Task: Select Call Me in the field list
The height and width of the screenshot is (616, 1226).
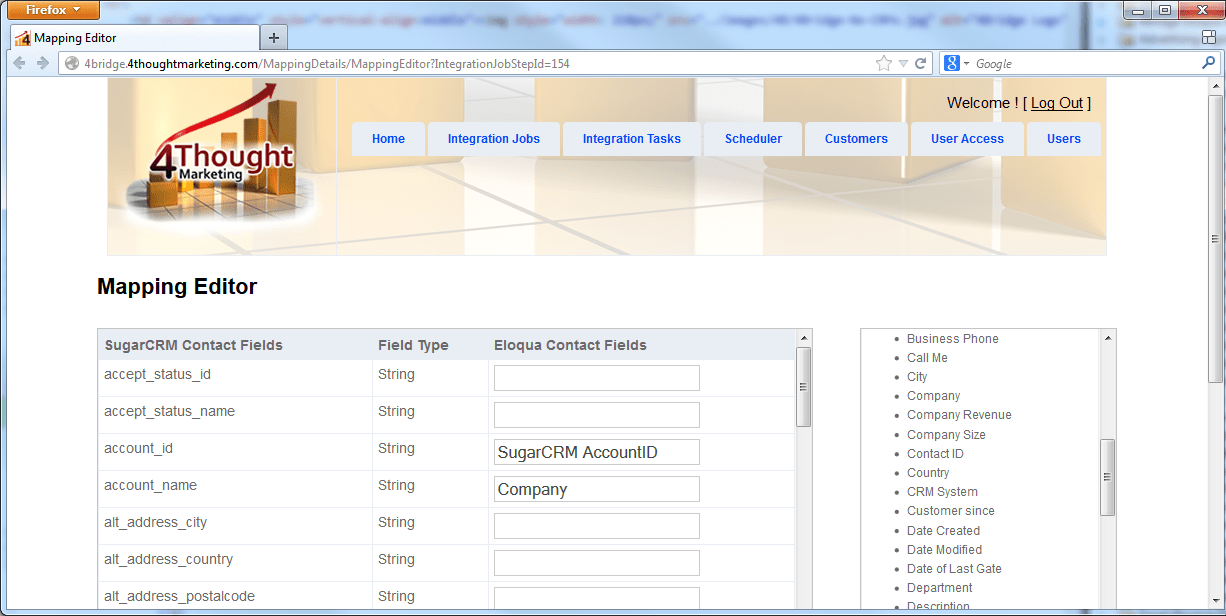Action: tap(927, 358)
